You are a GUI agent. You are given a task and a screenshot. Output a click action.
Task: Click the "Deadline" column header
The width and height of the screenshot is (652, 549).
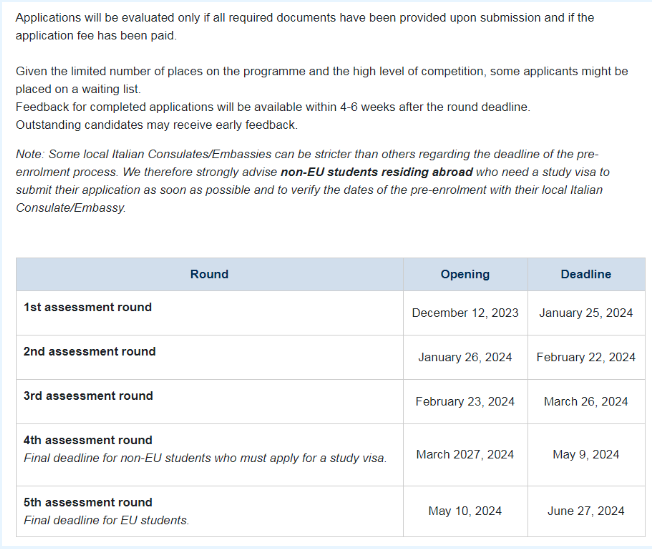[586, 274]
